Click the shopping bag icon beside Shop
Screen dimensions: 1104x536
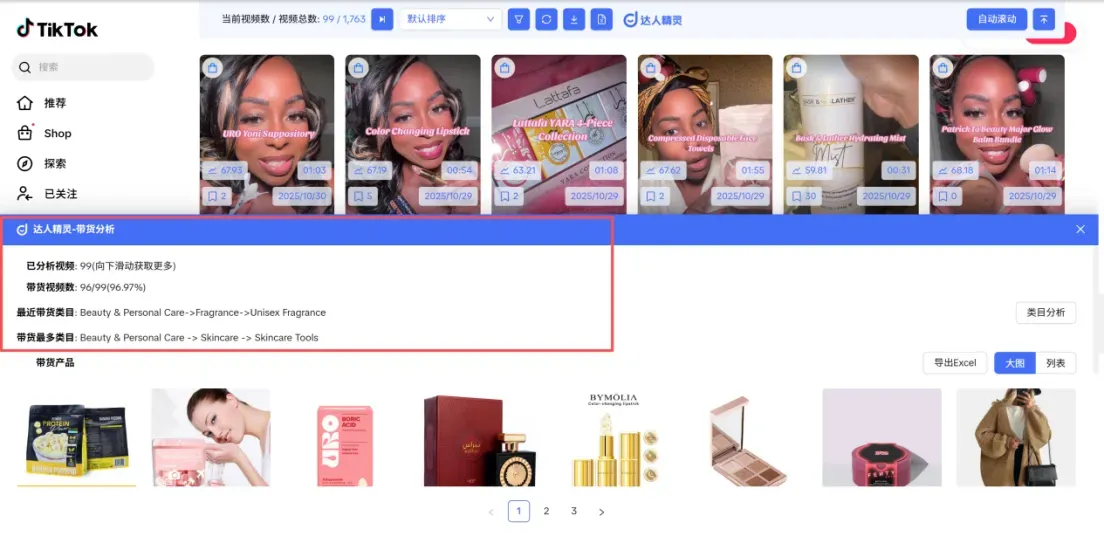[25, 133]
